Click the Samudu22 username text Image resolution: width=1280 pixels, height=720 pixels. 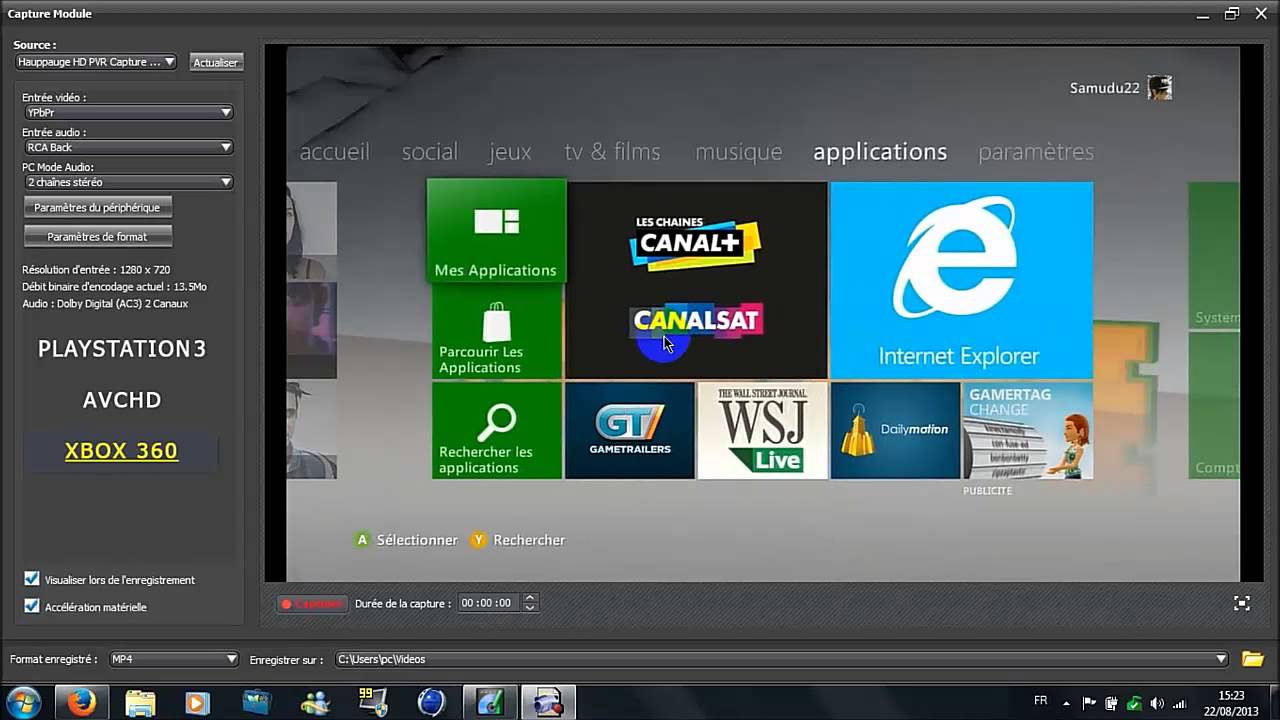click(x=1105, y=88)
